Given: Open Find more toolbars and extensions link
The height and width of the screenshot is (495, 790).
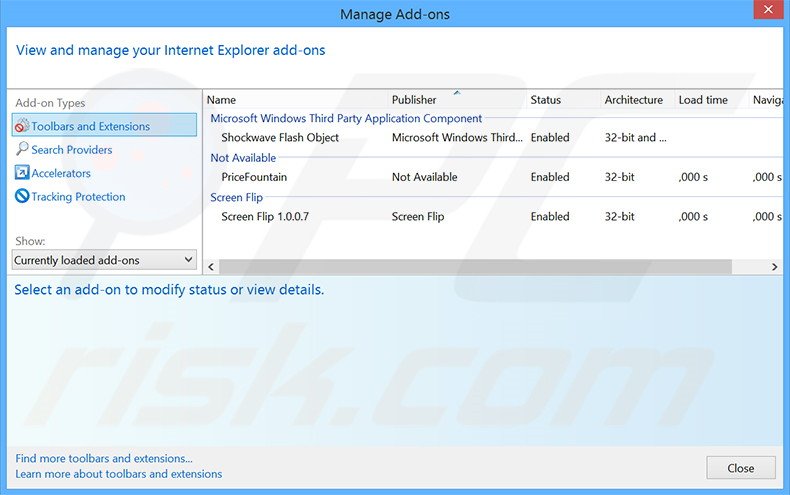Looking at the screenshot, I should [x=104, y=458].
